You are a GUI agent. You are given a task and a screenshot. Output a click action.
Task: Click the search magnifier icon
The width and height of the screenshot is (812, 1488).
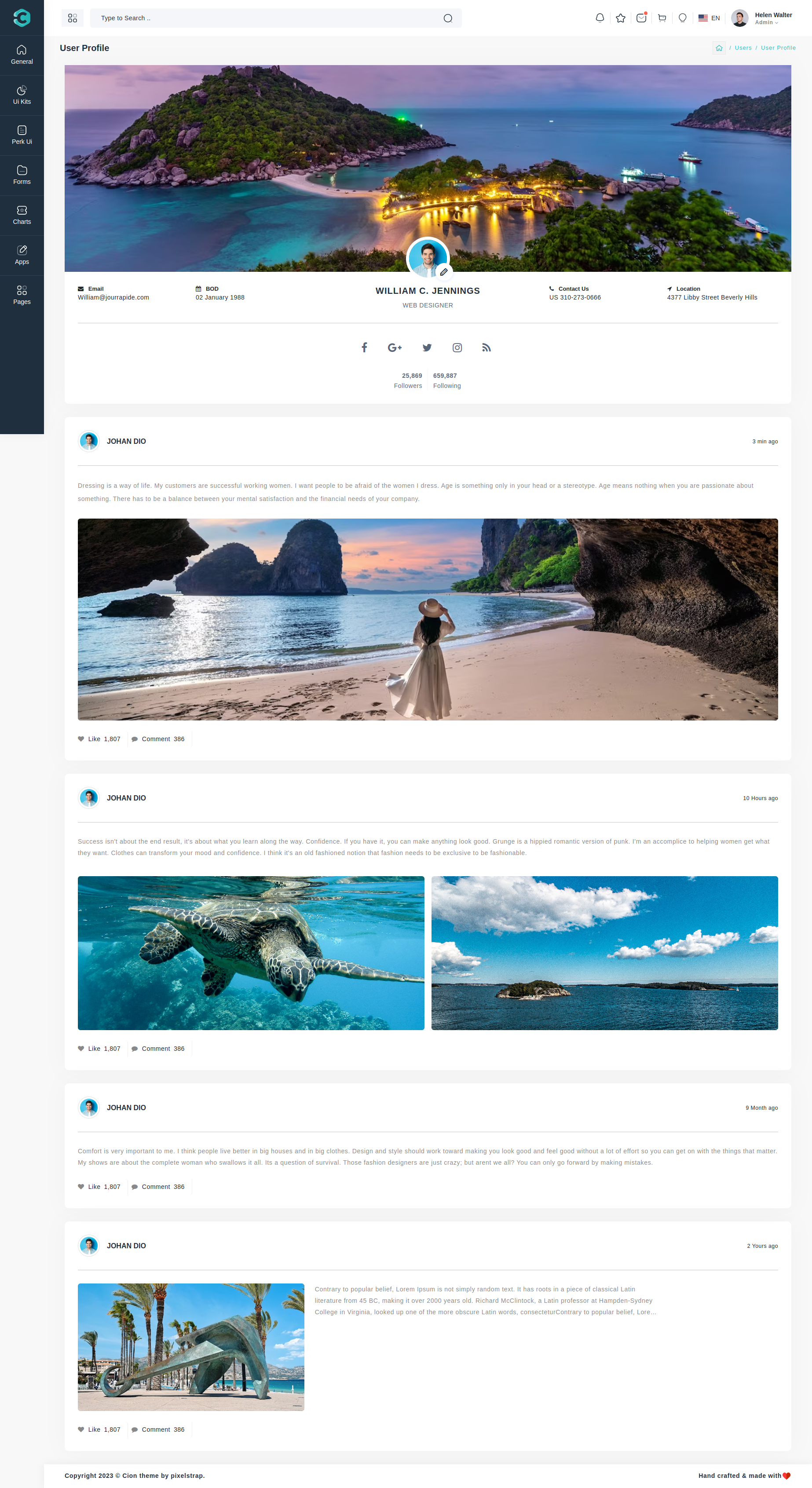coord(448,18)
